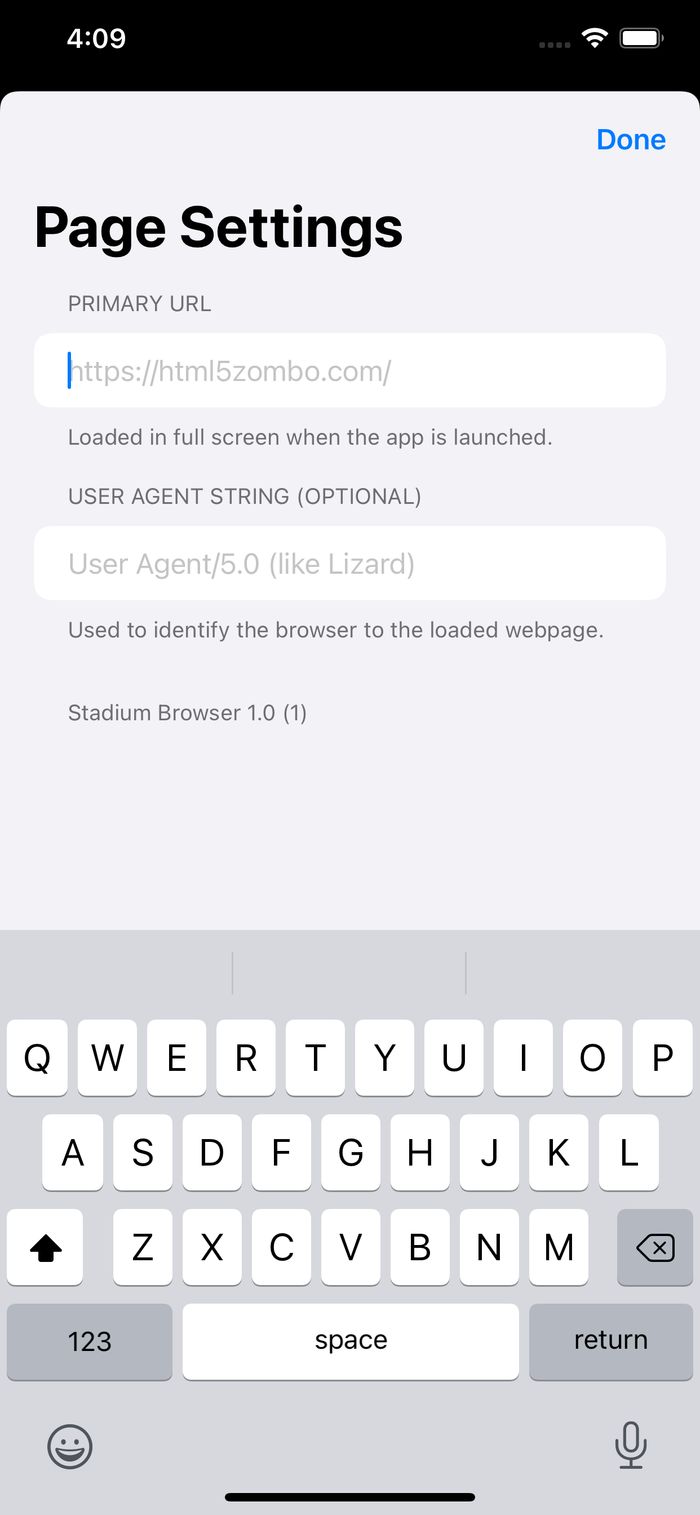Tap the battery status icon

click(x=642, y=39)
